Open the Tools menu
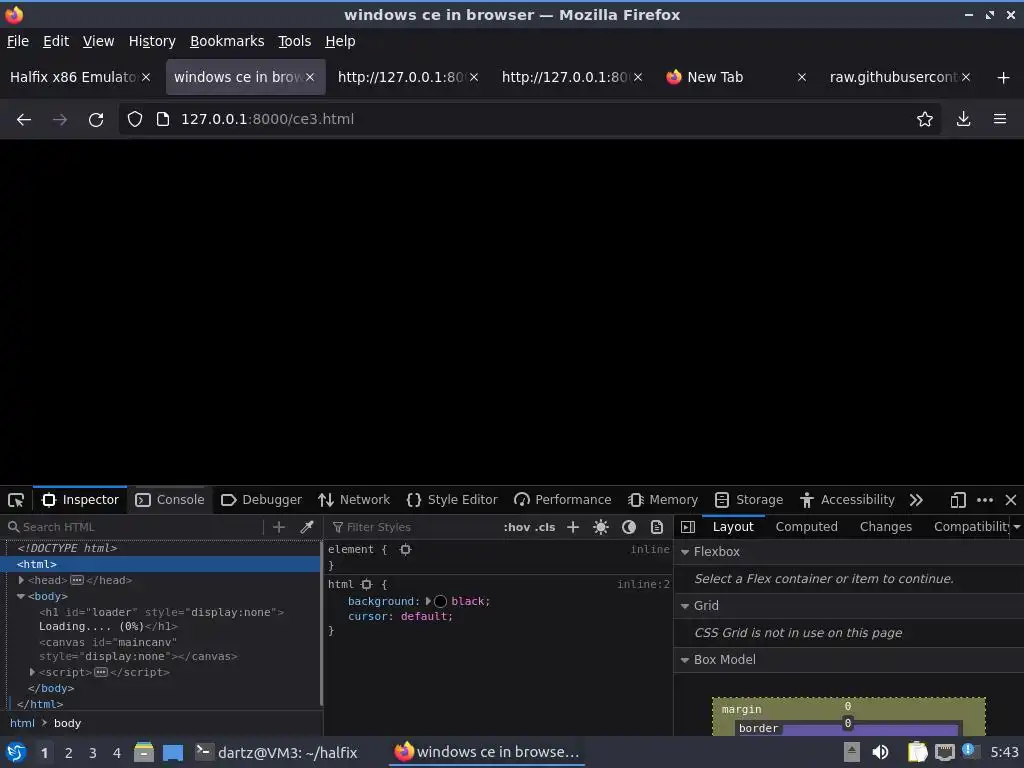1024x768 pixels. [x=295, y=41]
